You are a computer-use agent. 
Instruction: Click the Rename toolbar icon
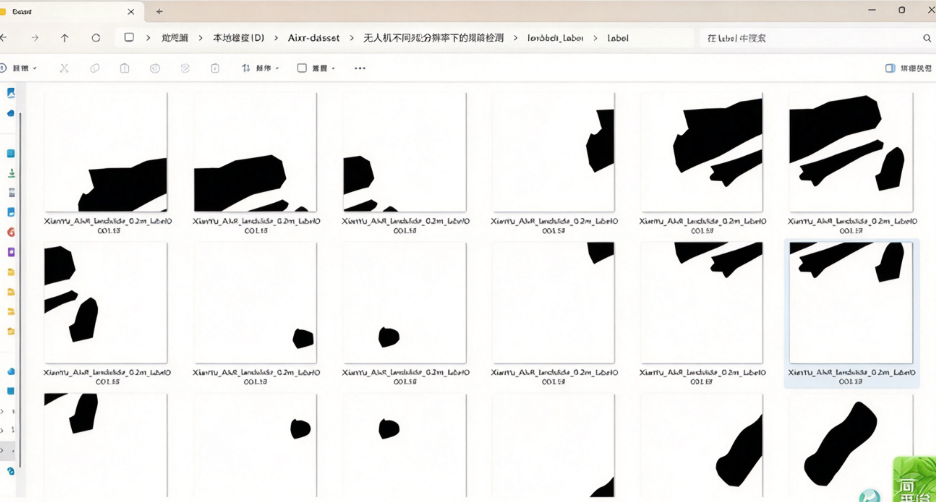point(155,68)
